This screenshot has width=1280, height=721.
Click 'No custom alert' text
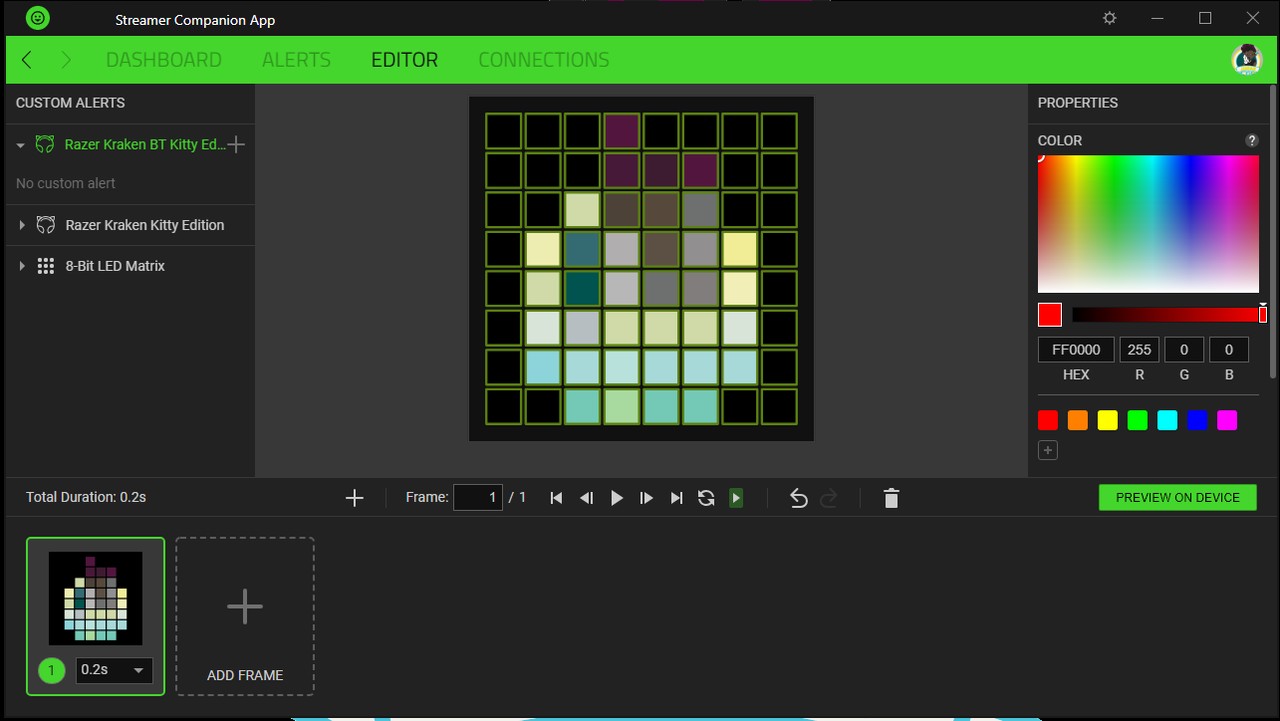click(x=66, y=184)
